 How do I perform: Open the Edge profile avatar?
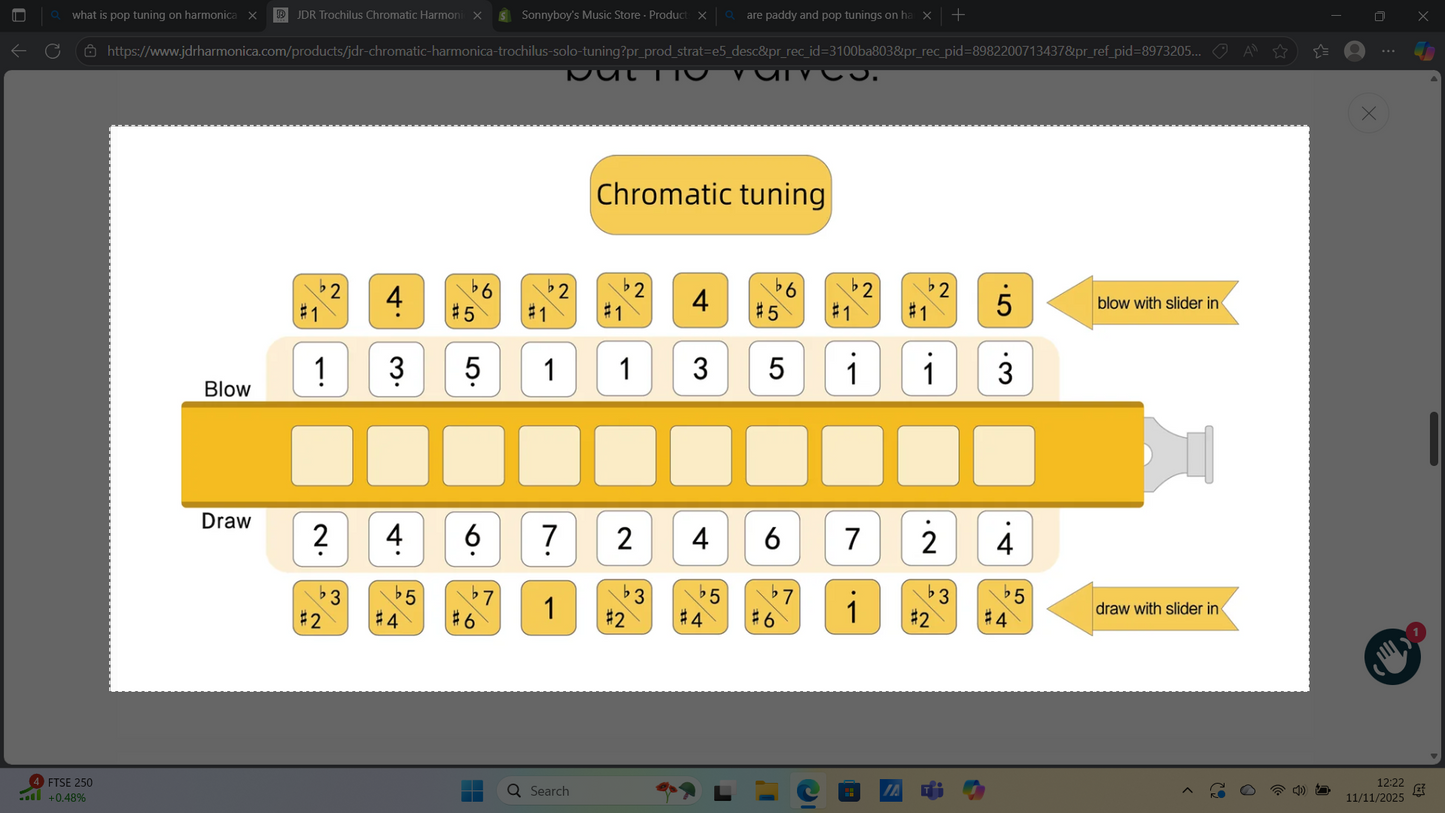pos(1355,51)
